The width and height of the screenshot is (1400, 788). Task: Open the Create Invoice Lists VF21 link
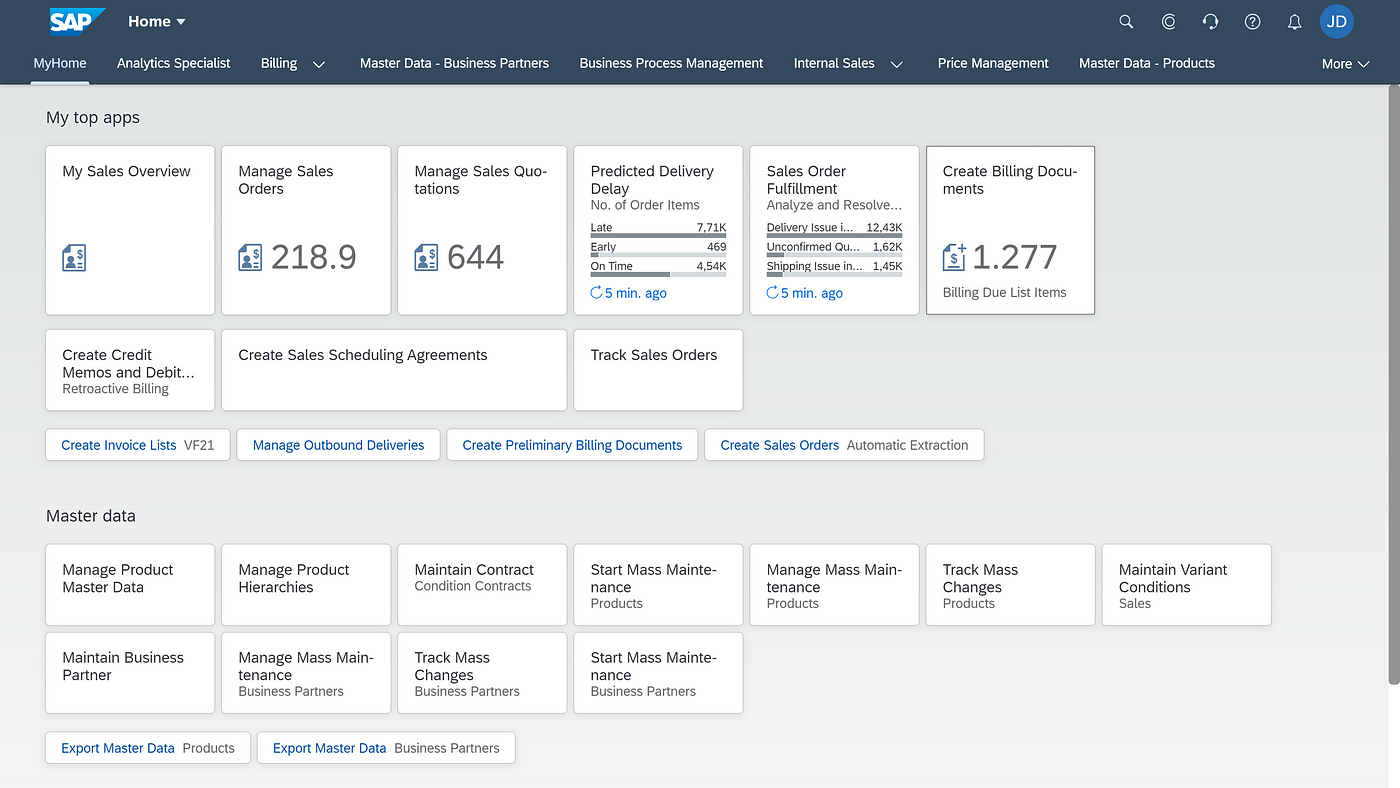[x=137, y=445]
